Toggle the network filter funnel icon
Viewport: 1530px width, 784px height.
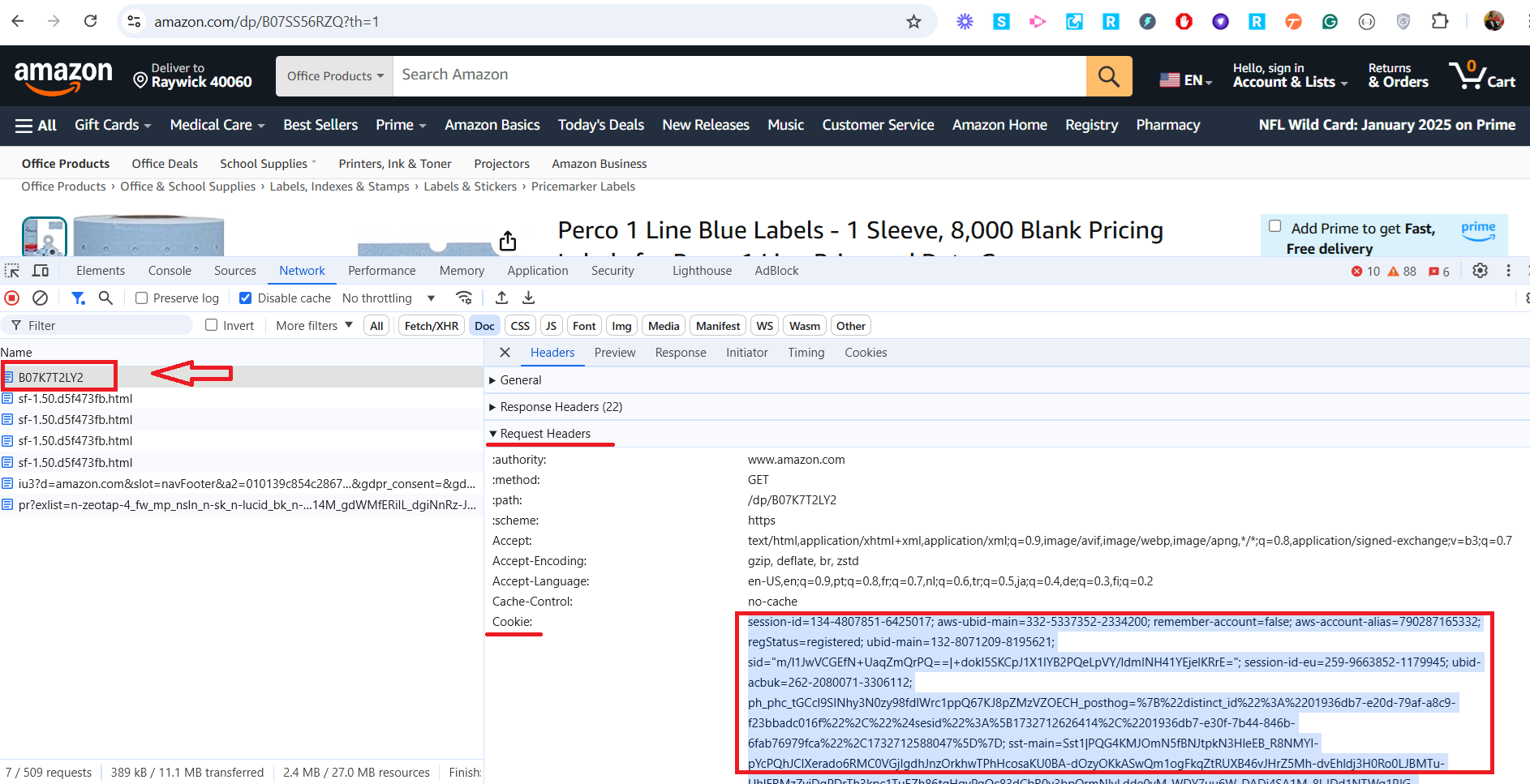78,298
